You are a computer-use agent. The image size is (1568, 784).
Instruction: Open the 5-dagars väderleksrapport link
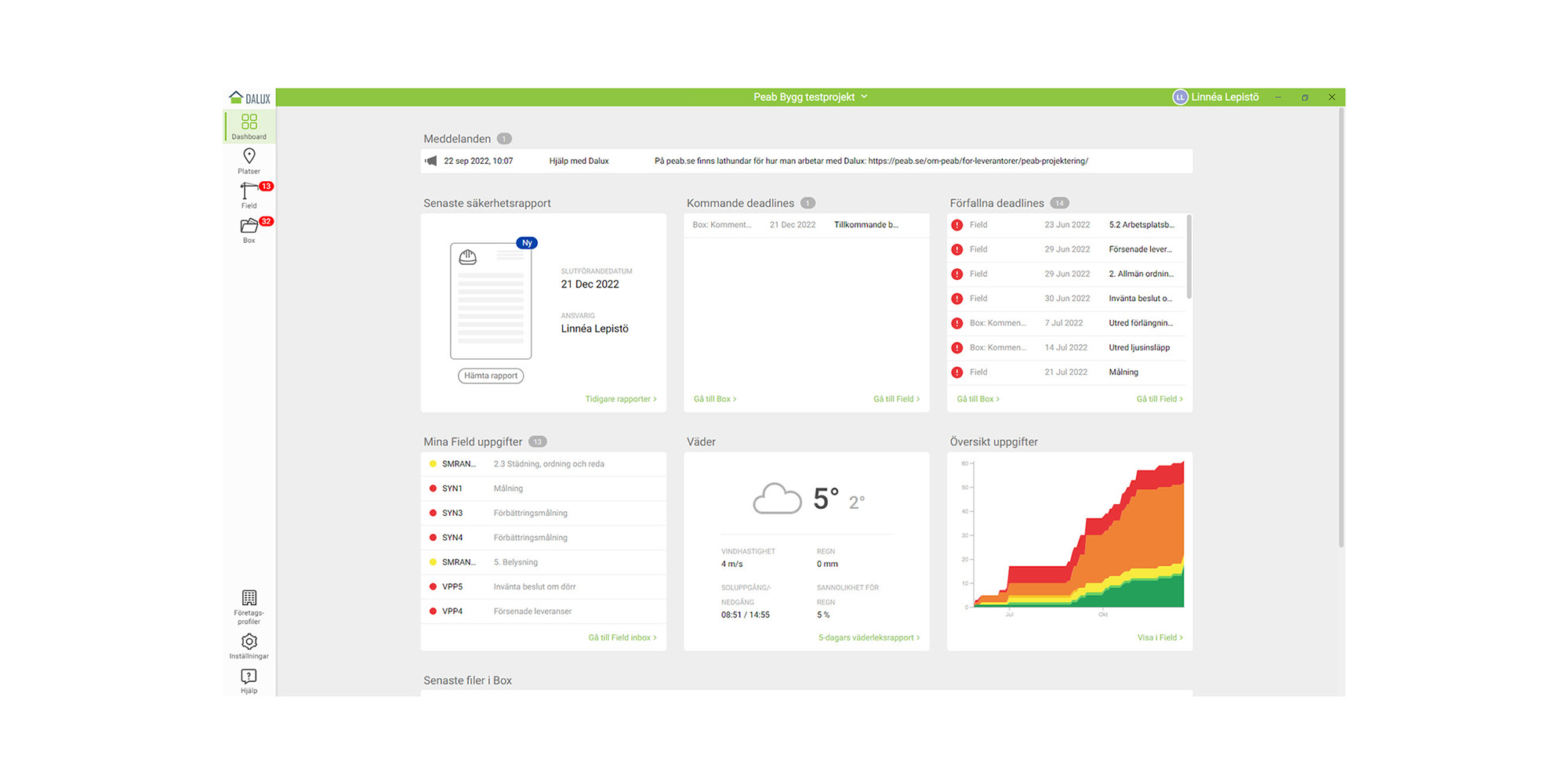click(868, 637)
